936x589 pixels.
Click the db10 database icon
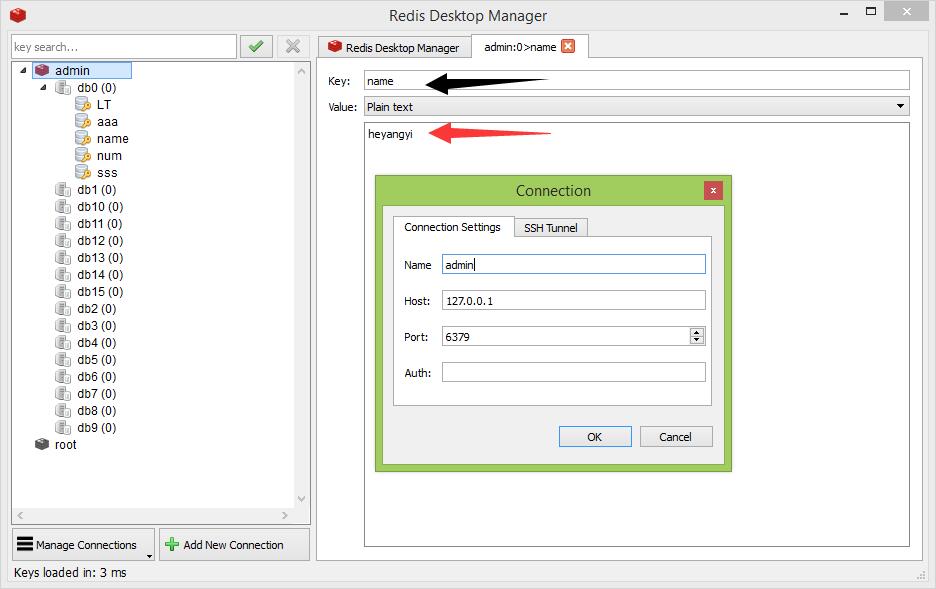tap(63, 206)
